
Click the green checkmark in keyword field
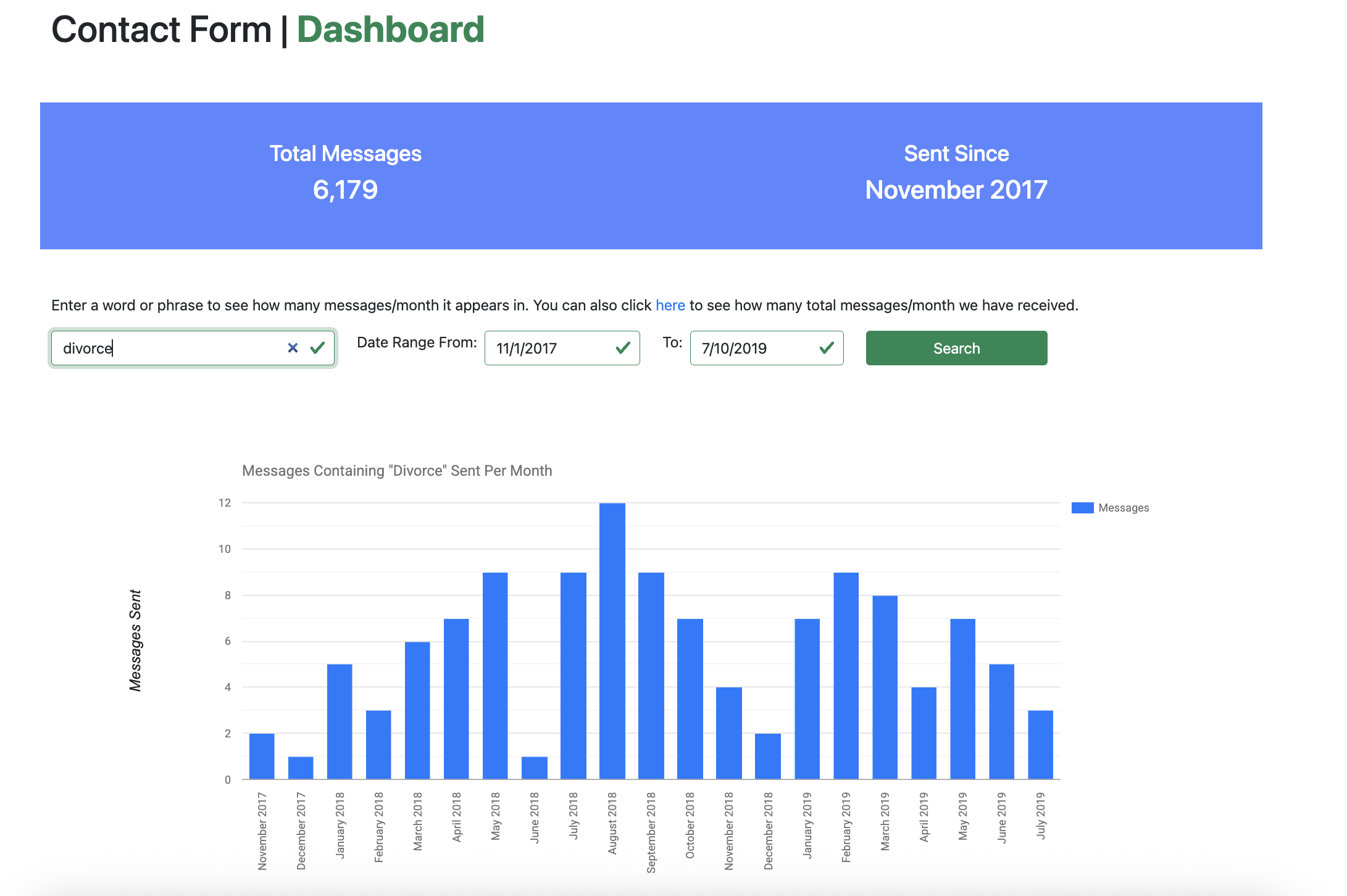coord(318,348)
